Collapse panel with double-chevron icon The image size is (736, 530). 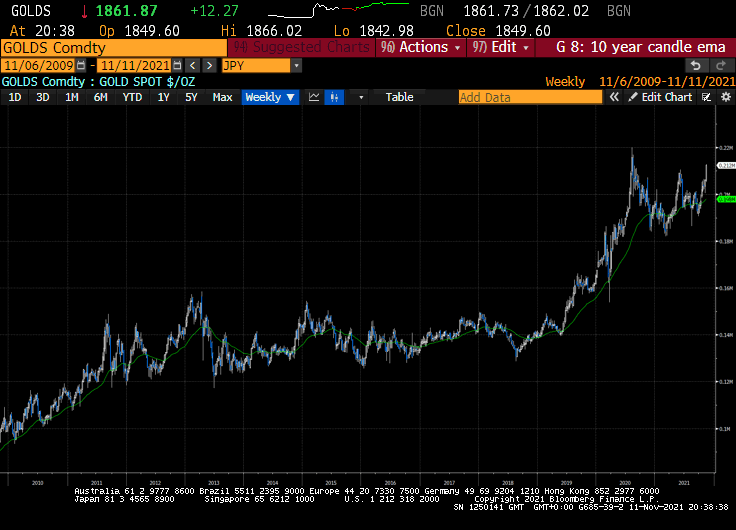point(614,97)
